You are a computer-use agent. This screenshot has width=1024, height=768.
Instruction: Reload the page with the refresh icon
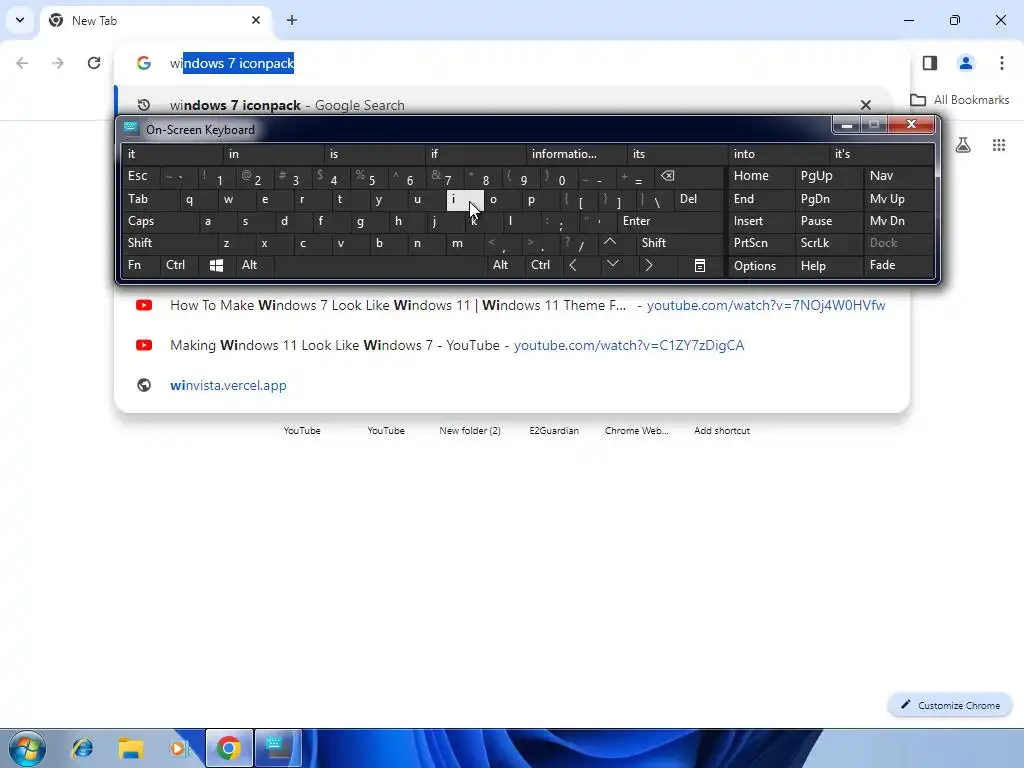94,63
